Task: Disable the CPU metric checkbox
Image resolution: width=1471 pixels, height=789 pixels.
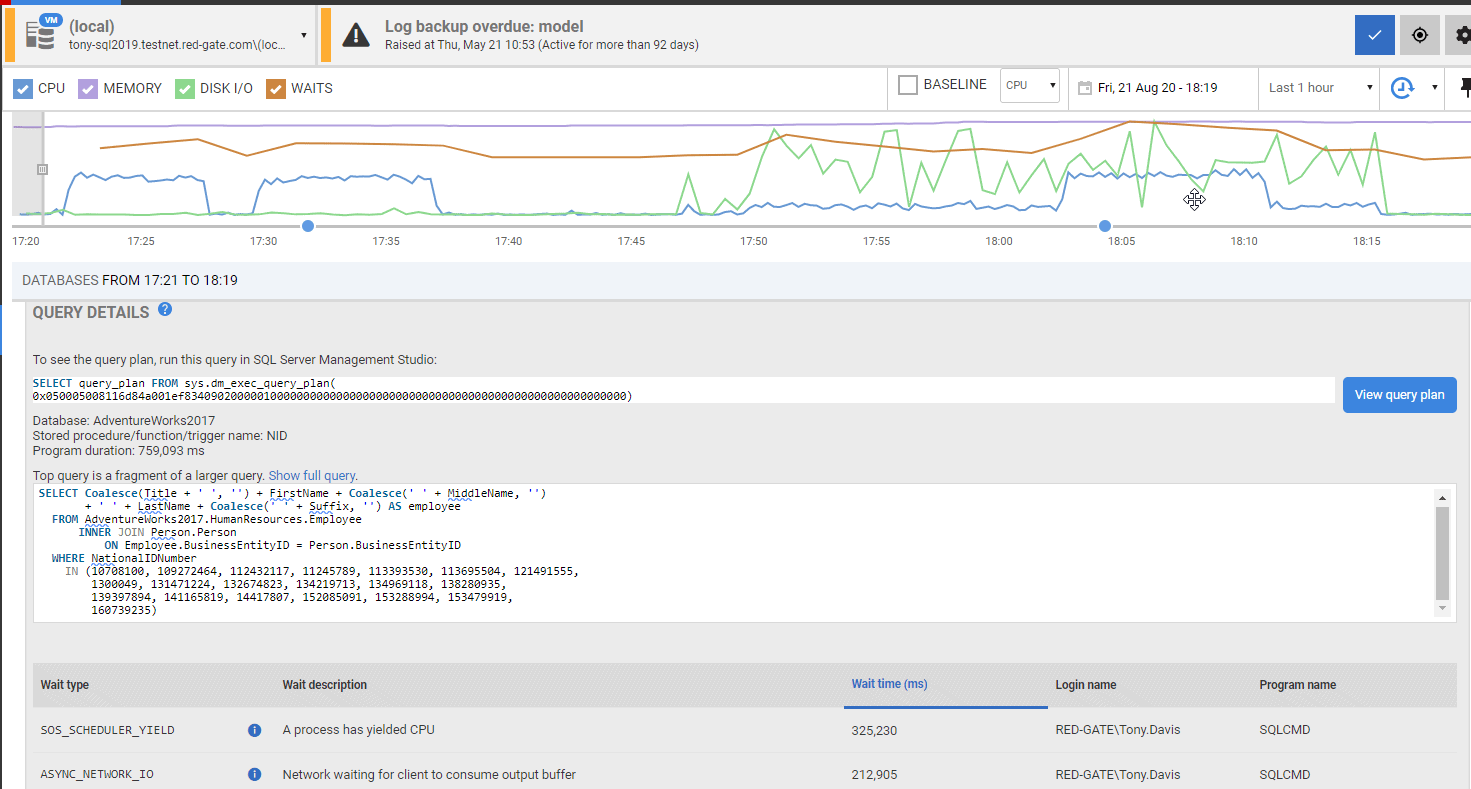Action: point(22,88)
